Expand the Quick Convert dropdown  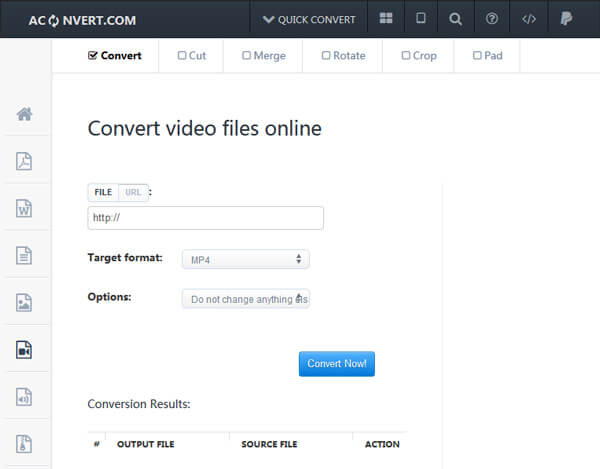tap(309, 19)
